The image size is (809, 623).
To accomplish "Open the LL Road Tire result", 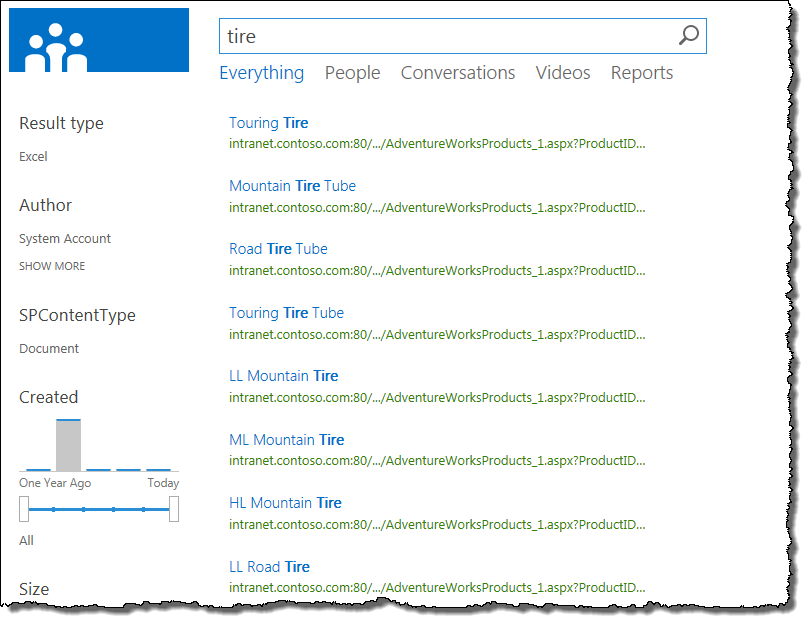I will (x=269, y=565).
